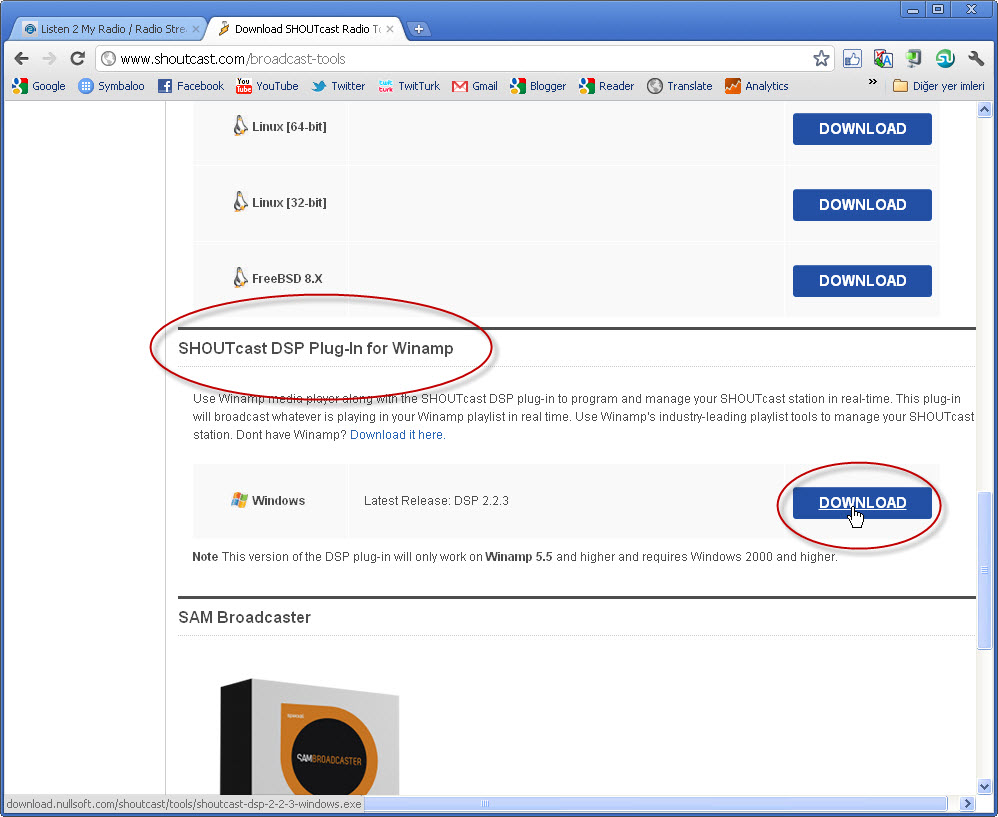998x817 pixels.
Task: Click the Windows logo icon
Action: [239, 500]
